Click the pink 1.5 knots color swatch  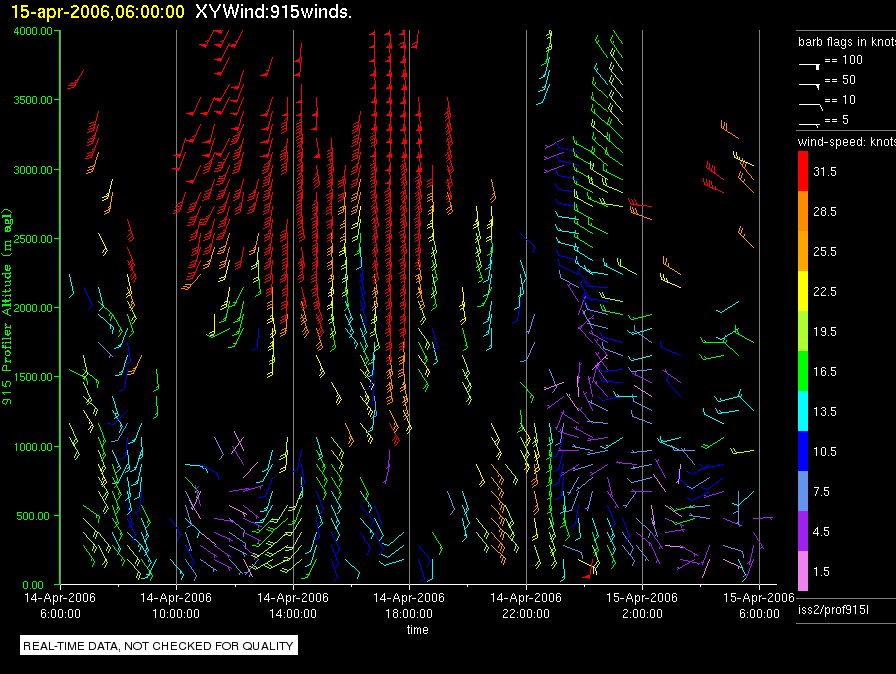coord(803,571)
